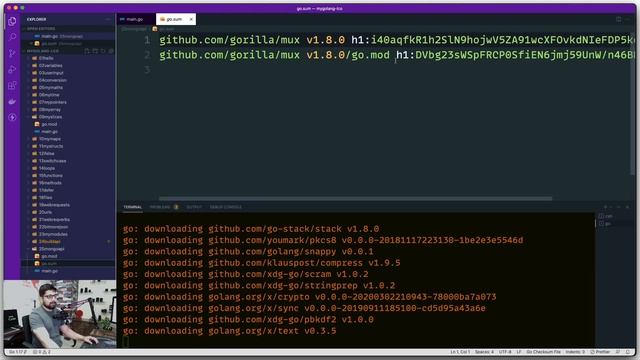
Task: Open the Docker whale icon view
Action: (12, 101)
